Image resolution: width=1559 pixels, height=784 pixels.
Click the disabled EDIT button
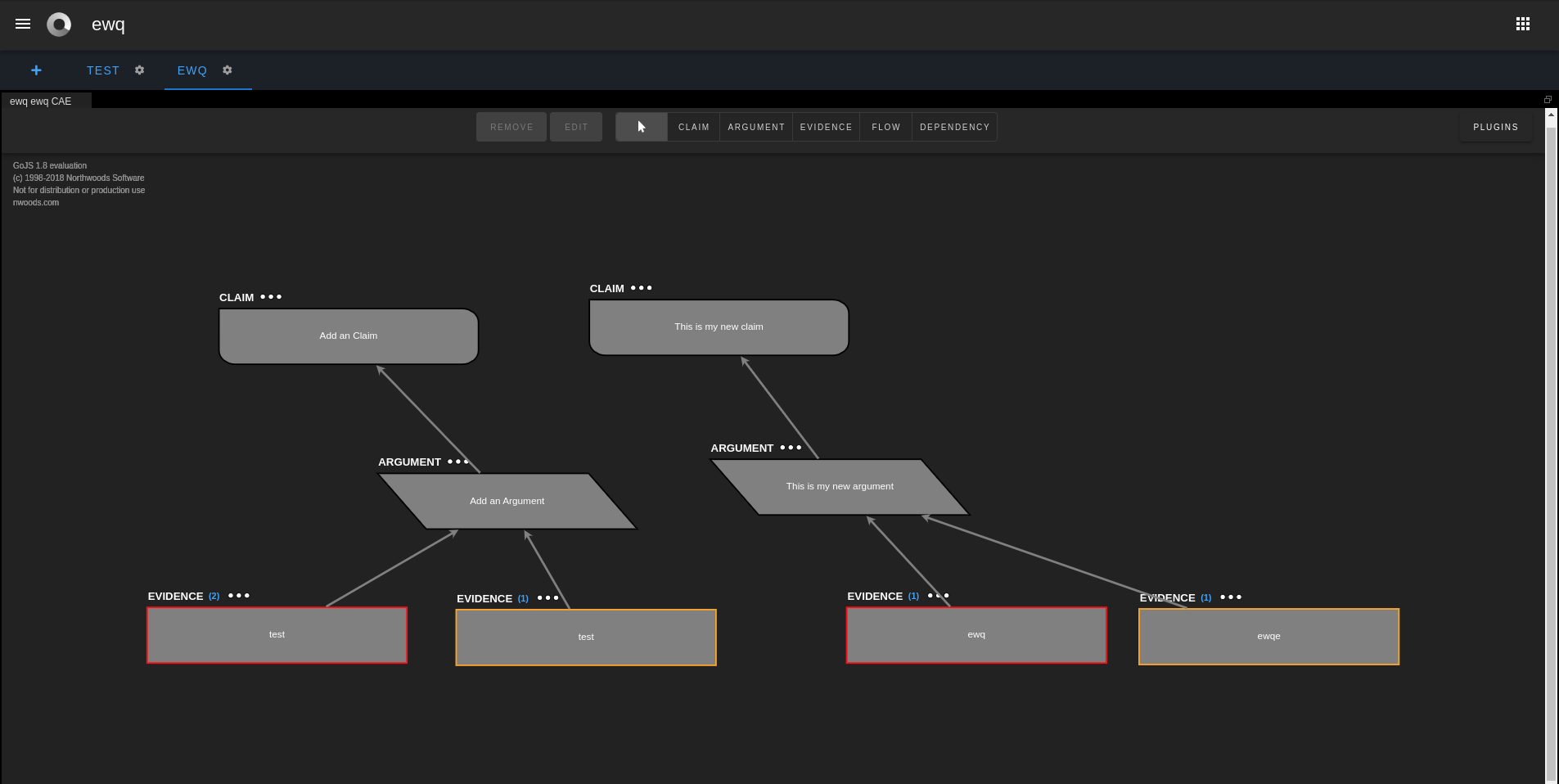(x=576, y=127)
